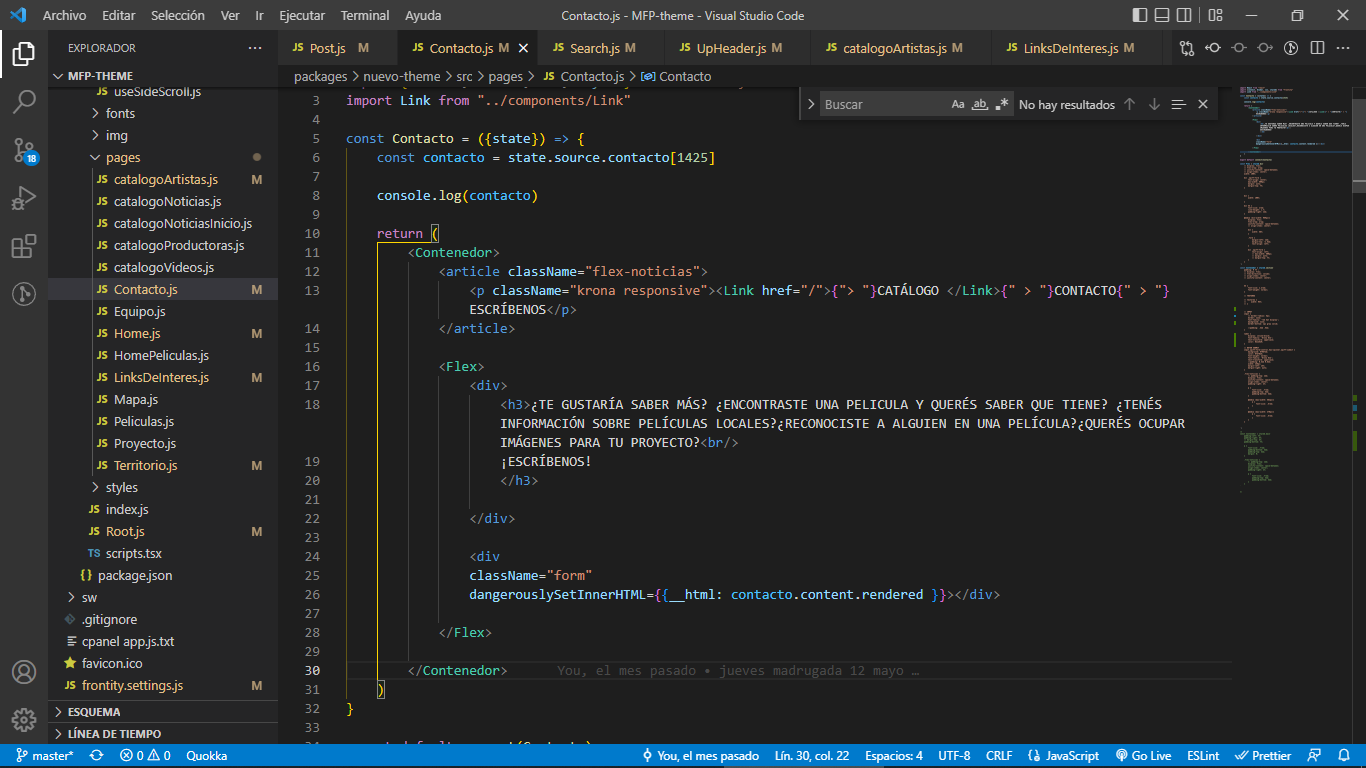Viewport: 1366px width, 768px height.
Task: Toggle whole word match in find widget
Action: [980, 104]
